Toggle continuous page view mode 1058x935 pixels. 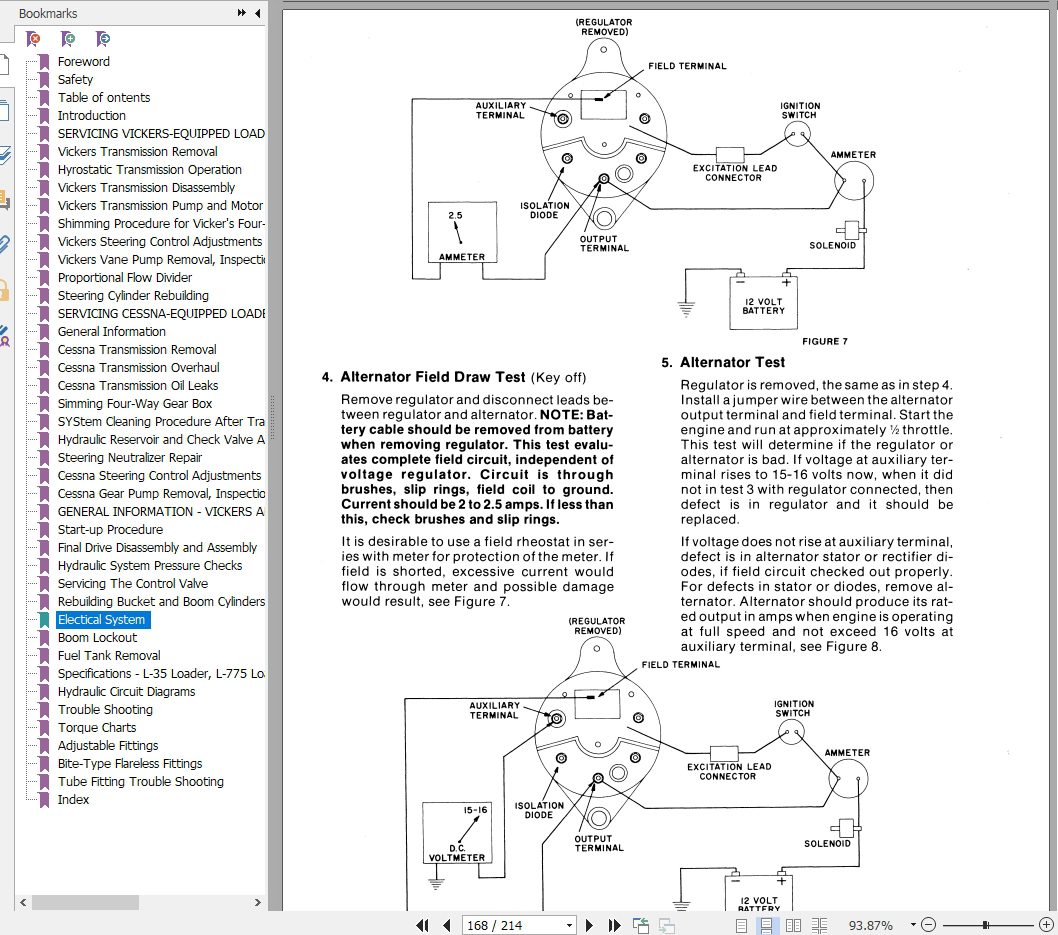click(767, 926)
